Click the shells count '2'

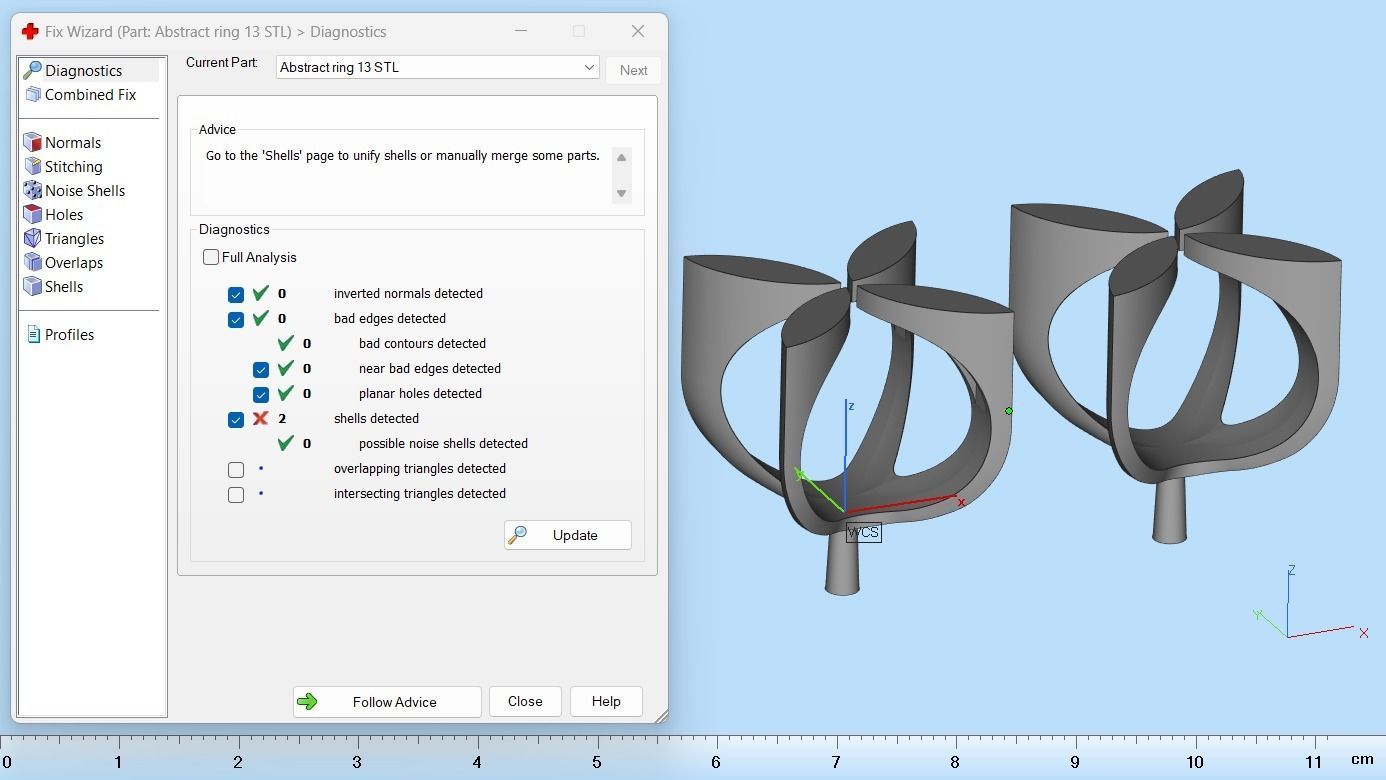(282, 419)
